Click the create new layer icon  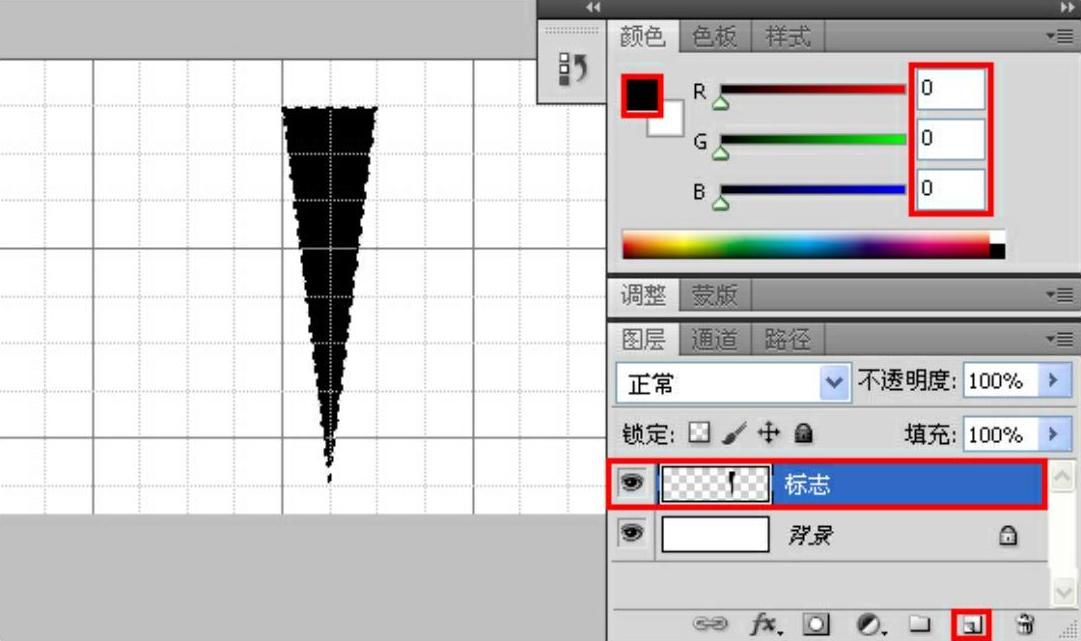[x=970, y=624]
